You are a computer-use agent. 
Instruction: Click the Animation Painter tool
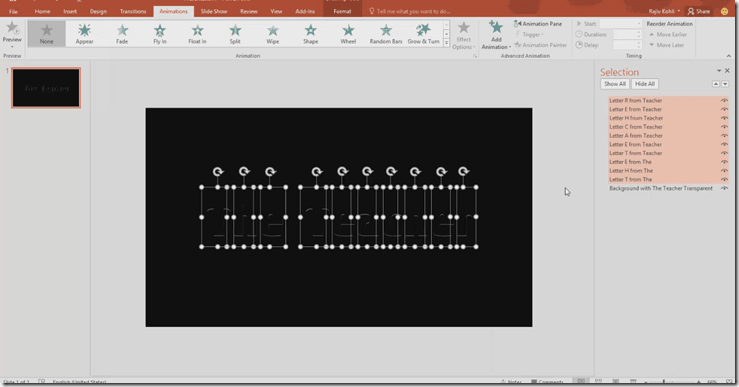541,45
